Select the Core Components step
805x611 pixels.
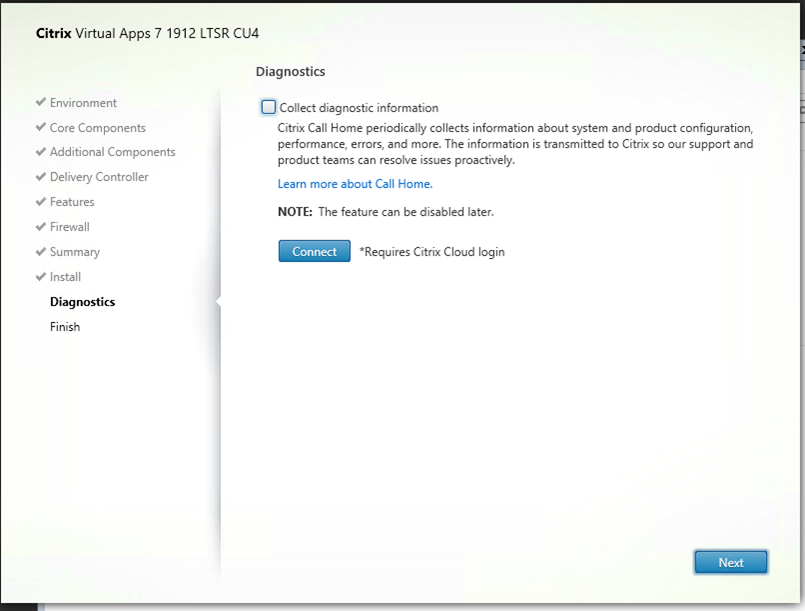pyautogui.click(x=98, y=128)
